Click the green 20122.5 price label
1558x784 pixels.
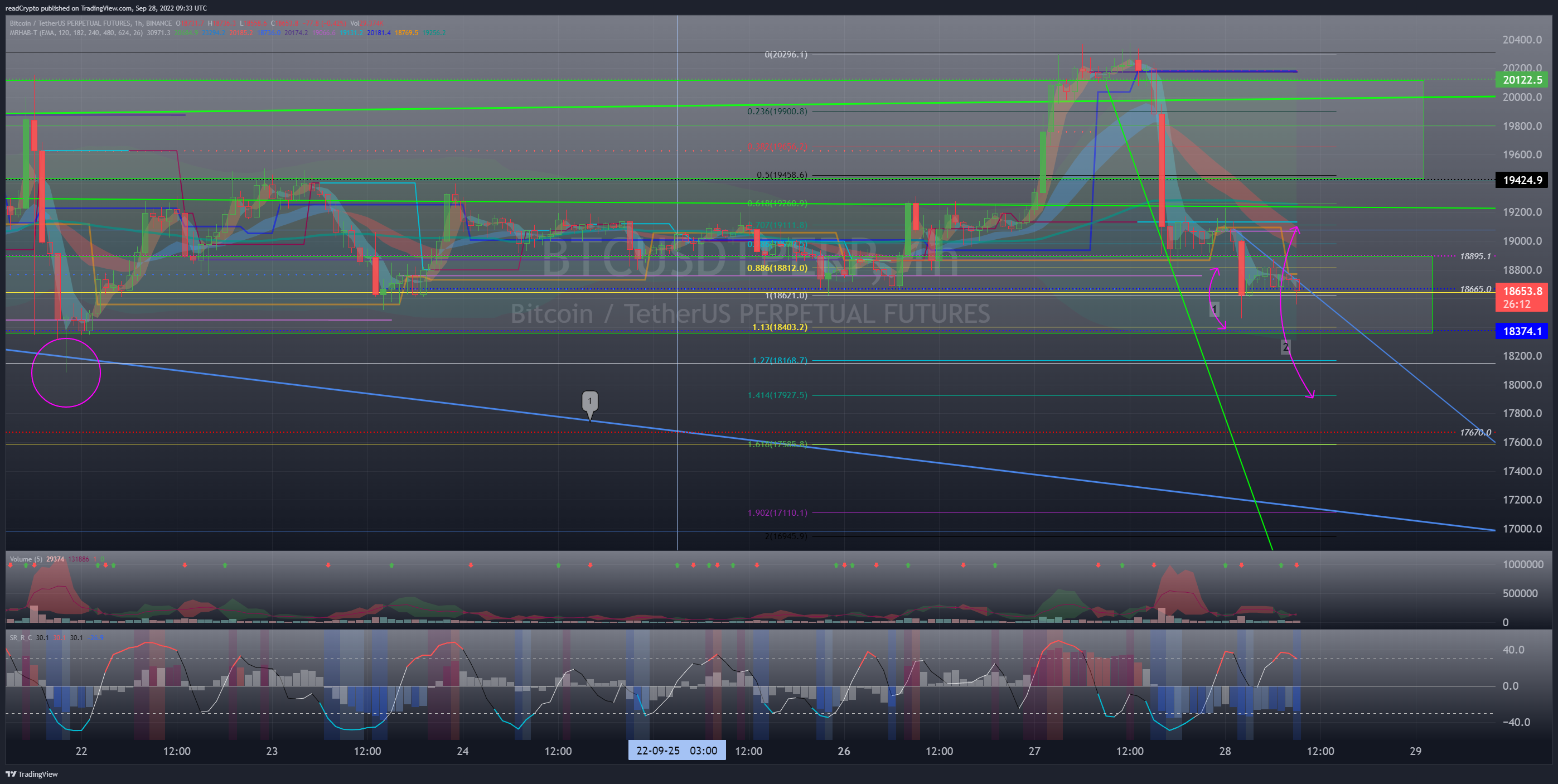point(1522,80)
